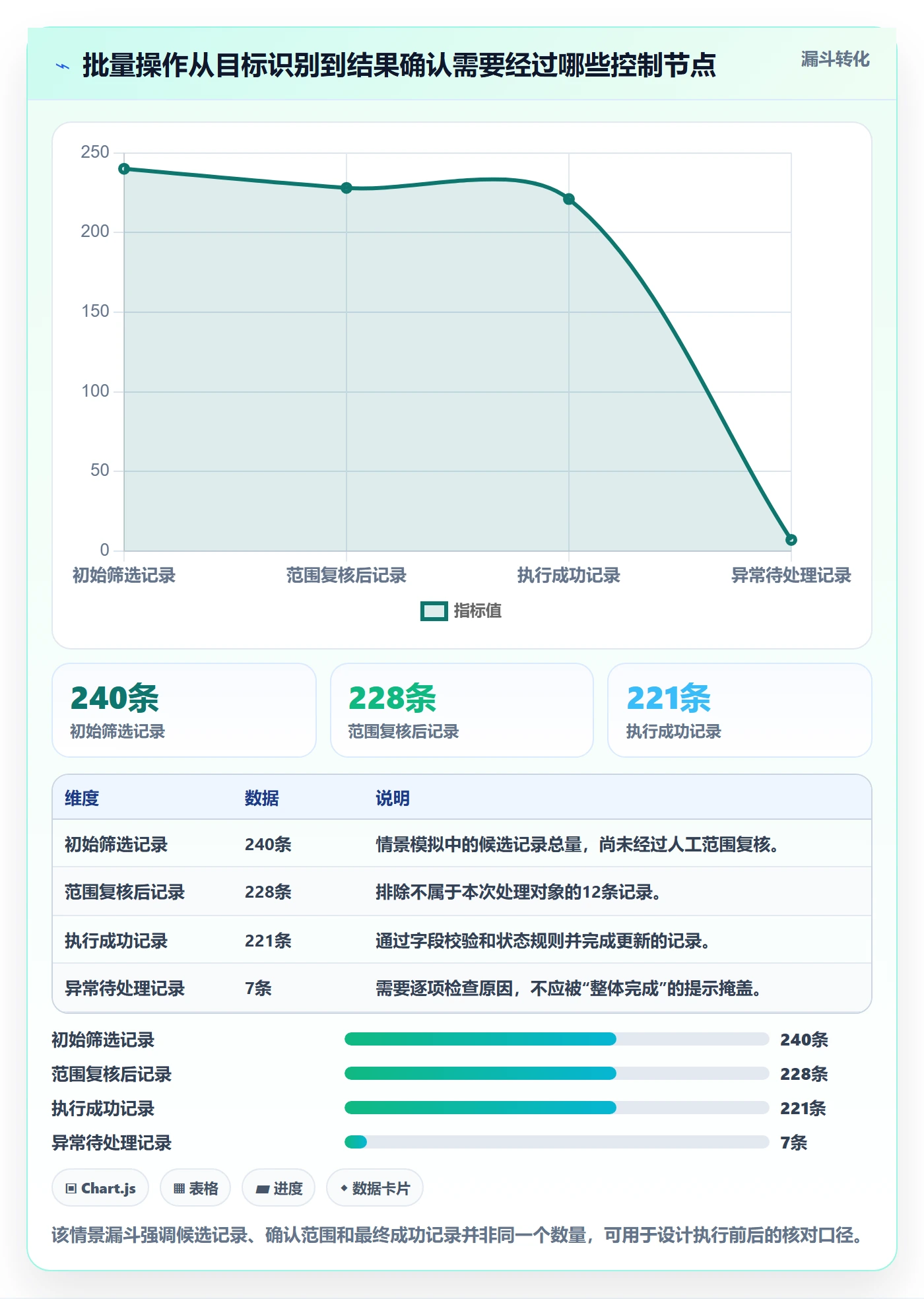Click the description starting 通过字段校验和状态规则
Screen dimensions: 924x1299
[543, 941]
